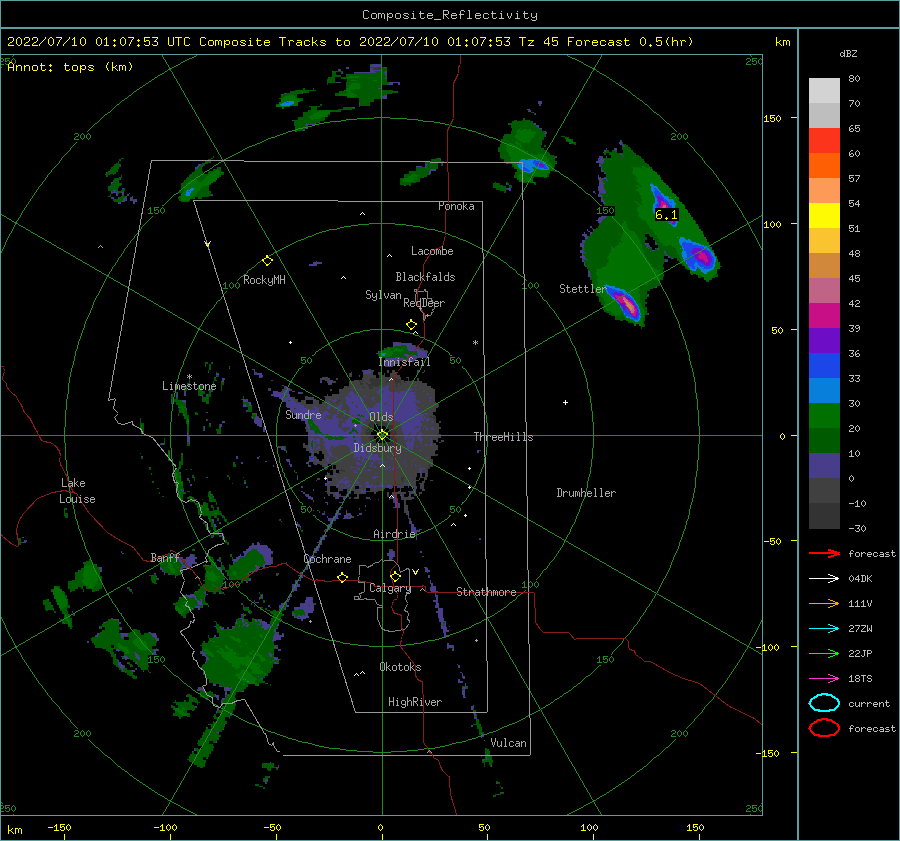Select the yellow swatch in dBZ scale
Viewport: 900px width, 841px height.
click(824, 216)
